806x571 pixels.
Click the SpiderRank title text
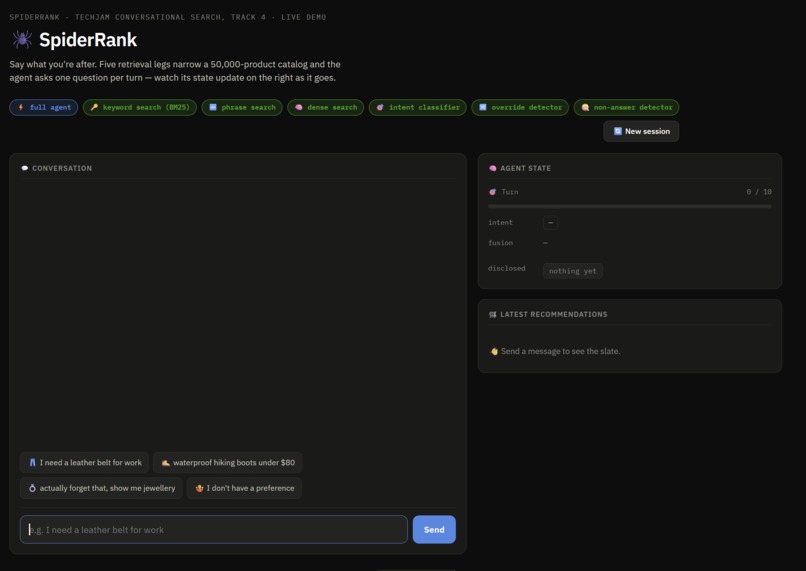[x=88, y=40]
